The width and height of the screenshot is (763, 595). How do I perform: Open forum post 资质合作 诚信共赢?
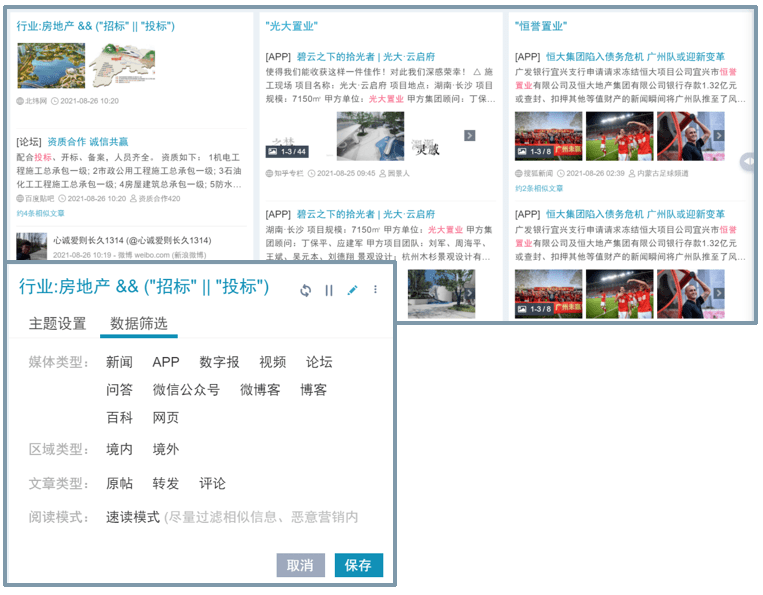click(x=88, y=142)
